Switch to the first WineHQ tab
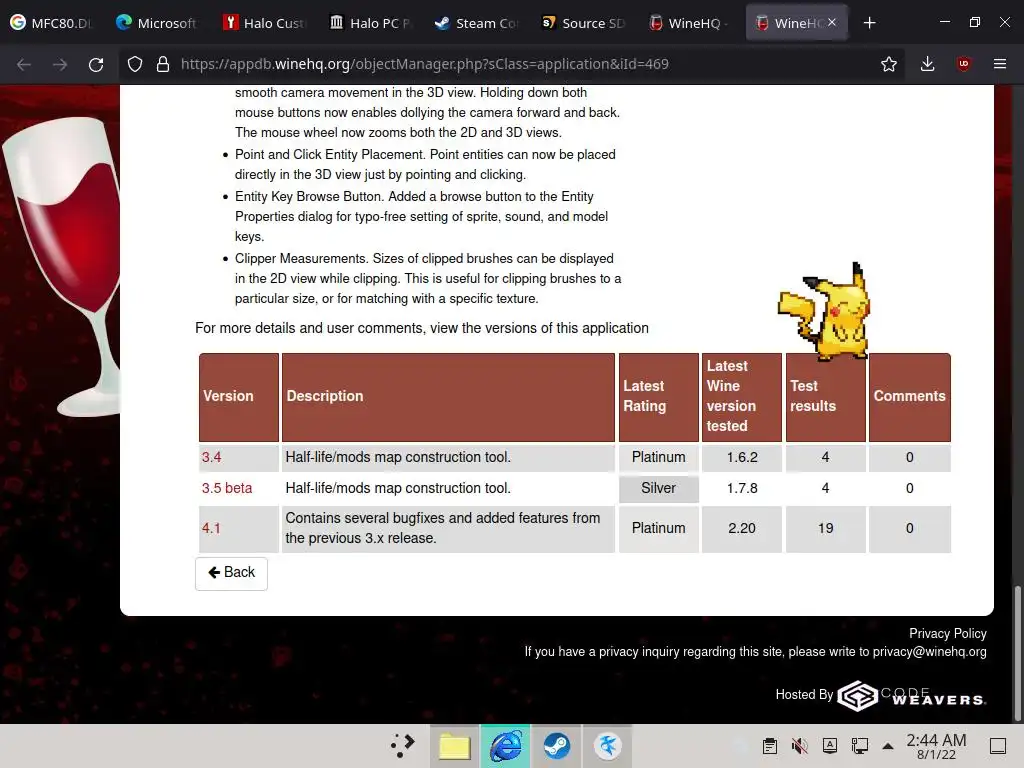The image size is (1024, 768). tap(689, 23)
